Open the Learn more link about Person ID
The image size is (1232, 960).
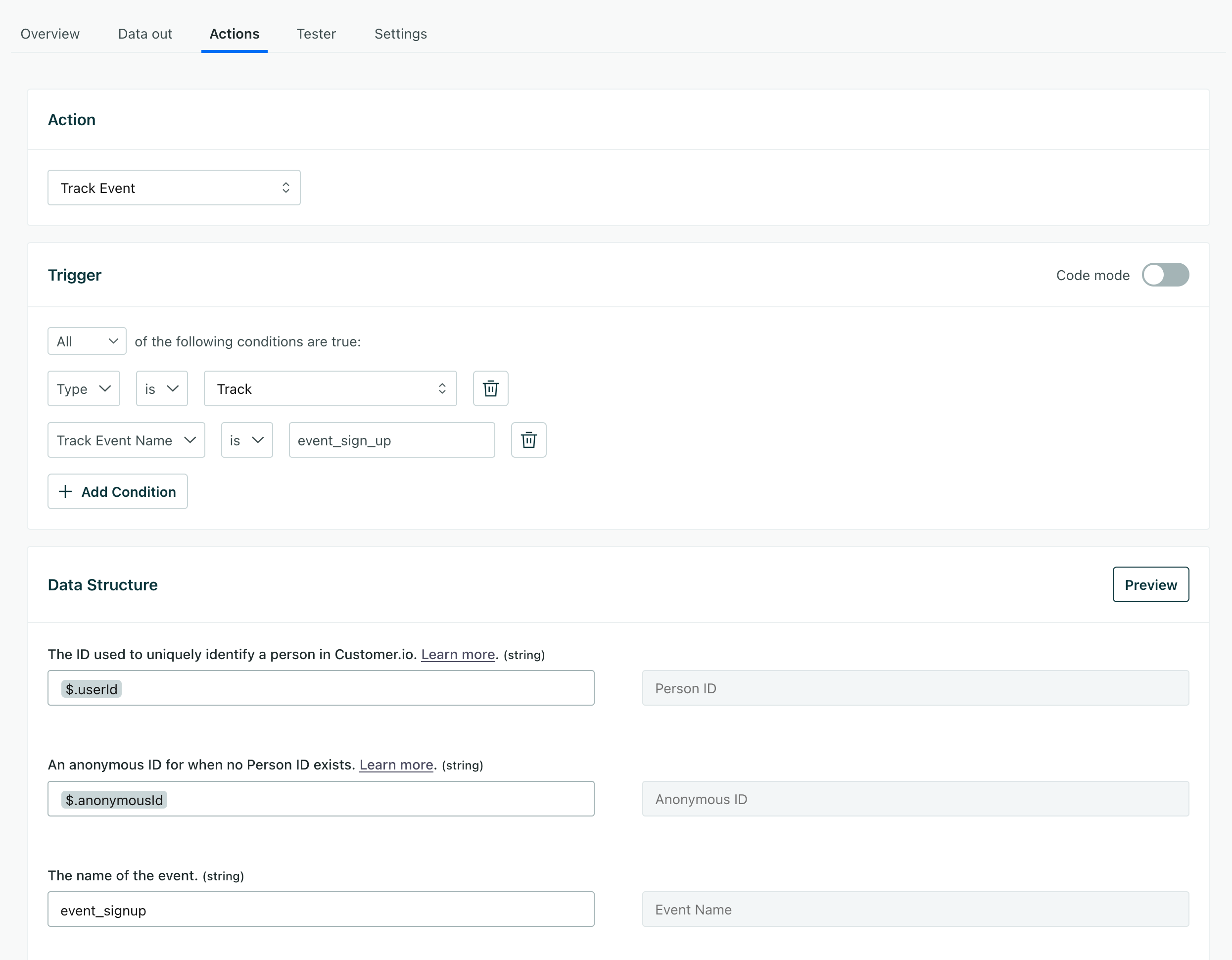point(458,654)
